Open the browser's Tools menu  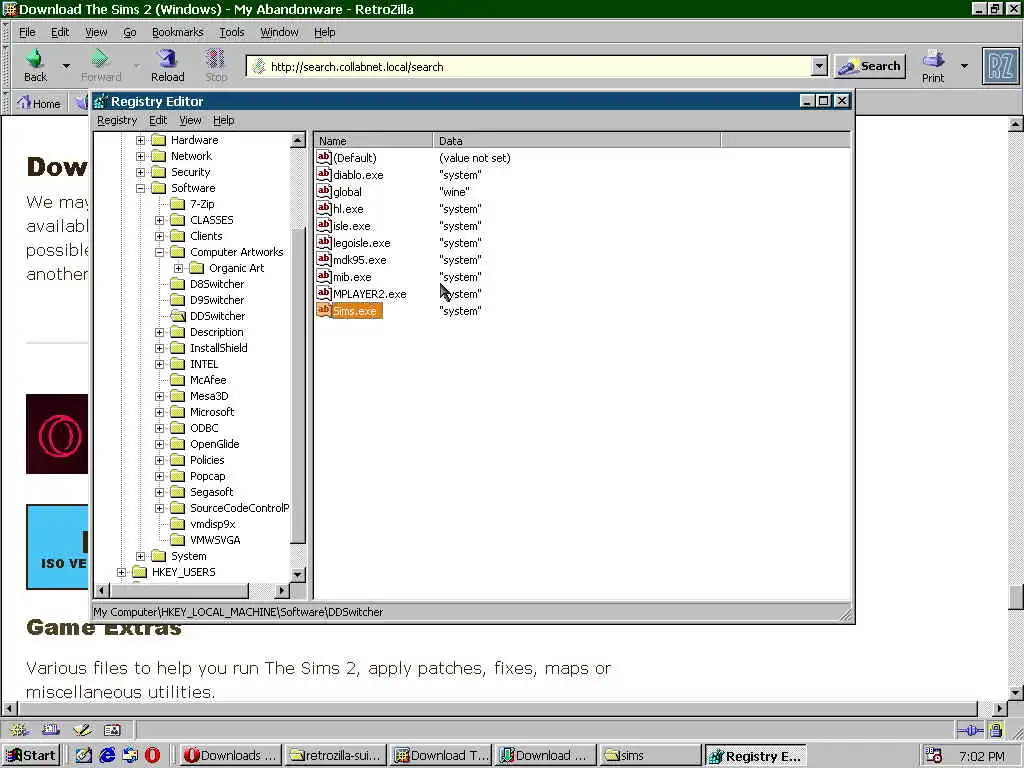(x=232, y=32)
